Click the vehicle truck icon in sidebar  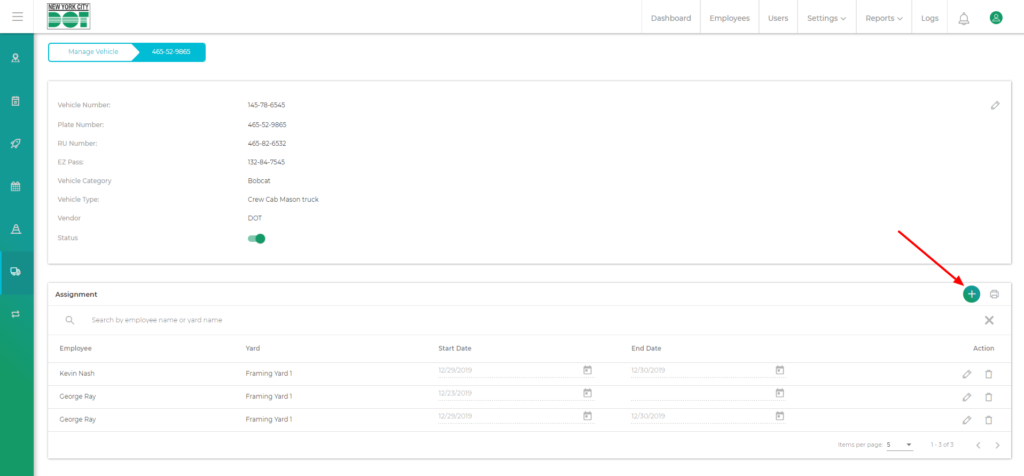coord(16,271)
